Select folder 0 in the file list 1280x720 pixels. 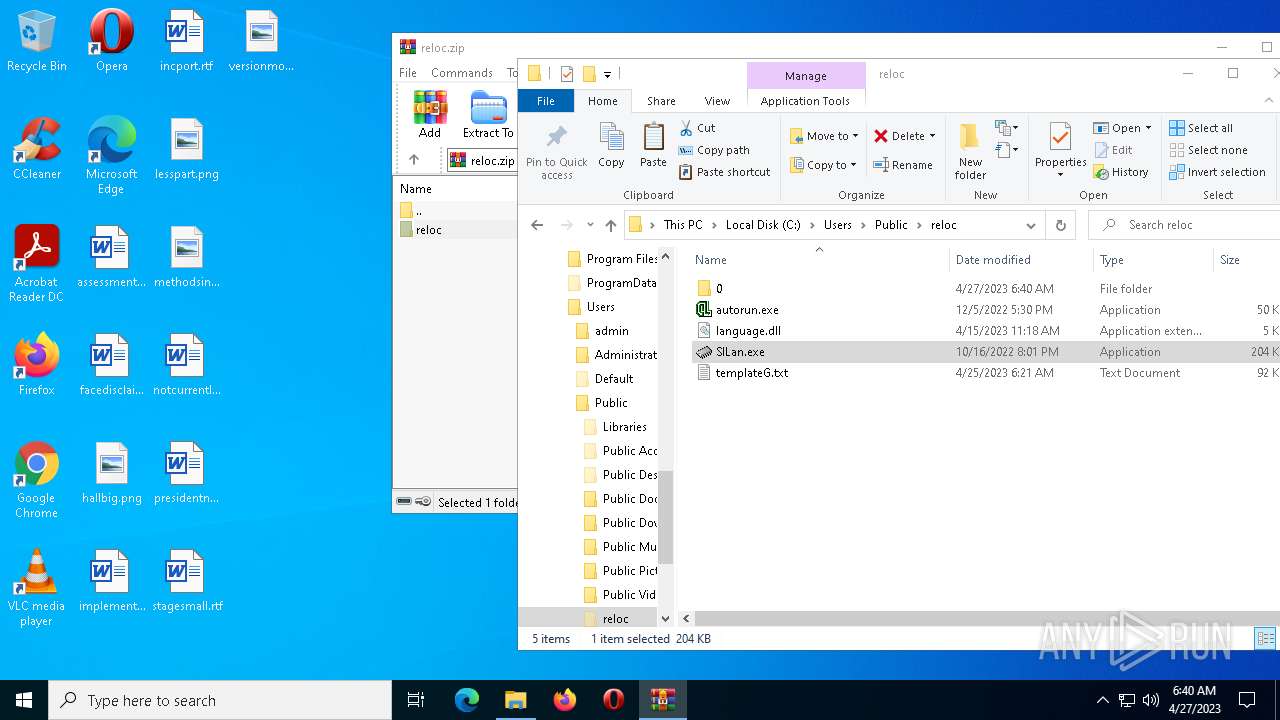[719, 289]
